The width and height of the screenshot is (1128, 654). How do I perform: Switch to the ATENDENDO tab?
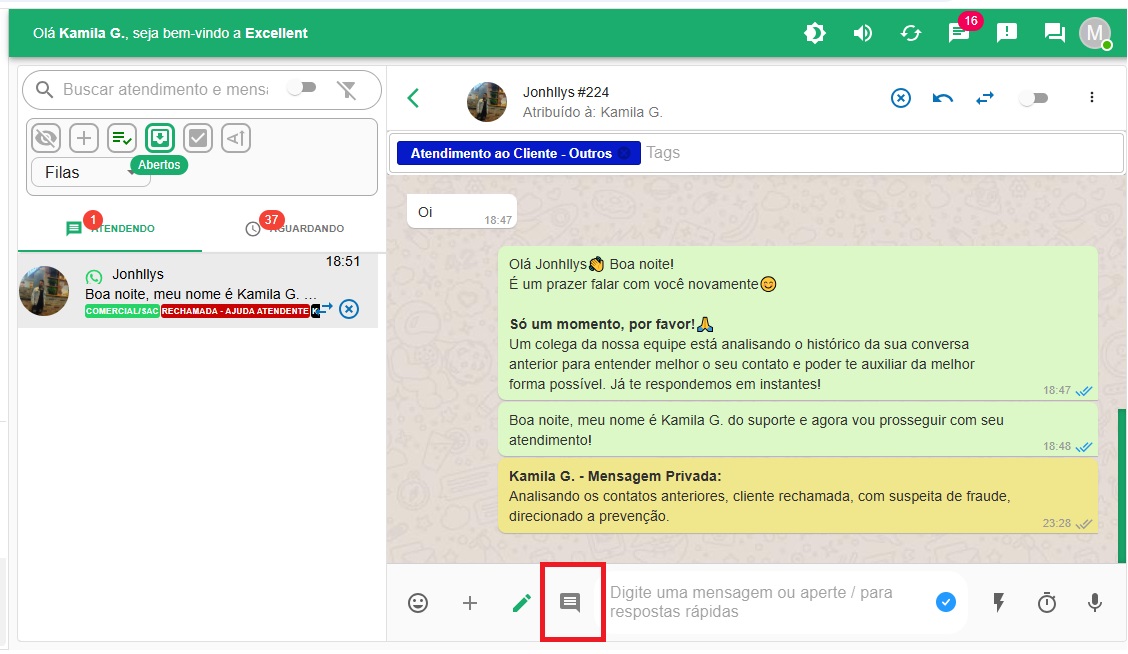pyautogui.click(x=110, y=229)
